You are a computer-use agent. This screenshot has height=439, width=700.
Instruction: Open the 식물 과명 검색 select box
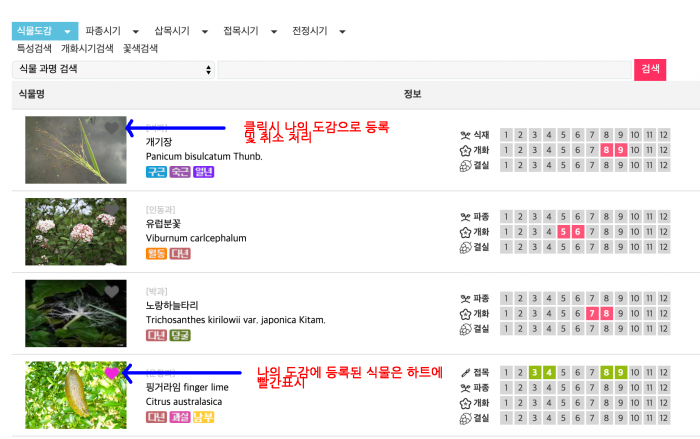coord(113,69)
